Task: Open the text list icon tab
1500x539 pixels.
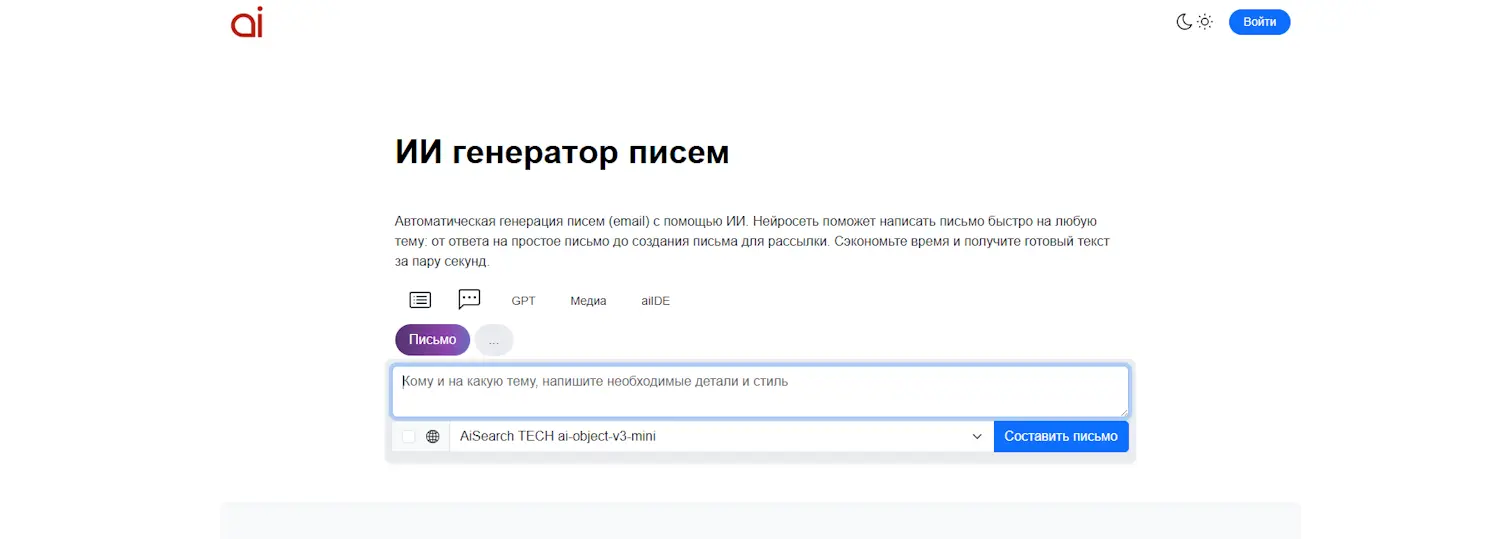Action: point(420,300)
